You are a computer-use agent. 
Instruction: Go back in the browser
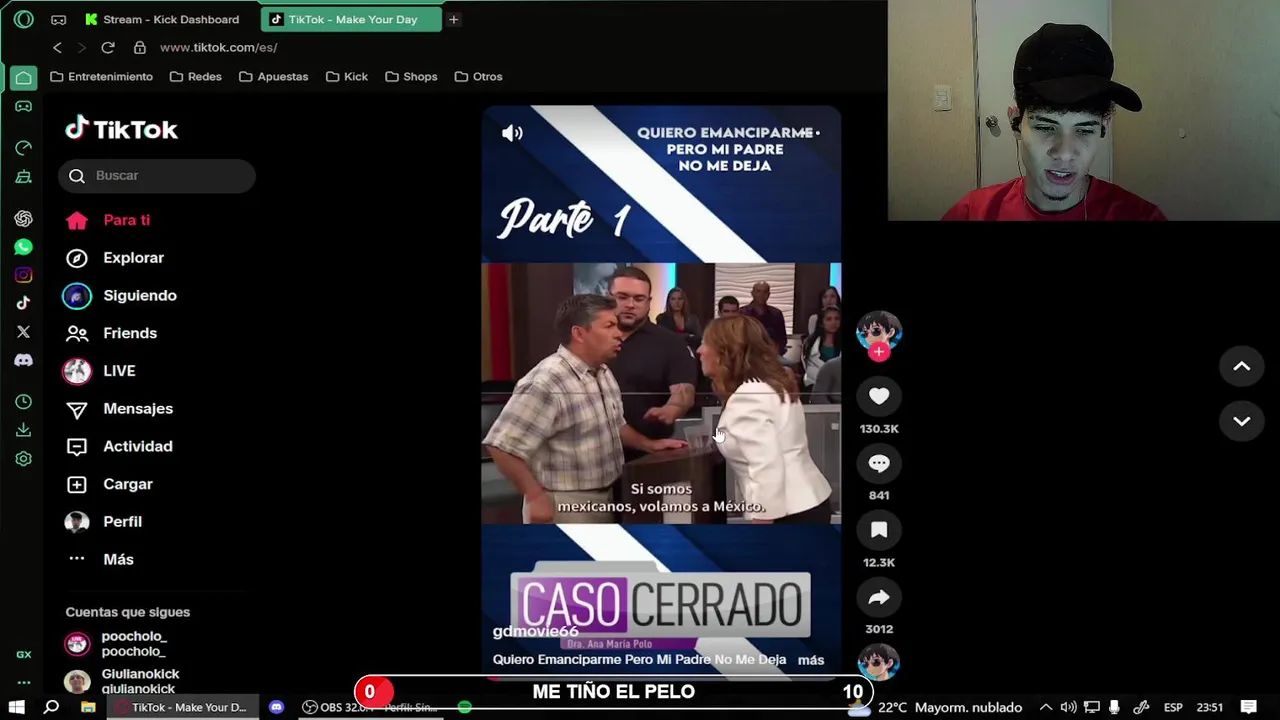[x=57, y=47]
